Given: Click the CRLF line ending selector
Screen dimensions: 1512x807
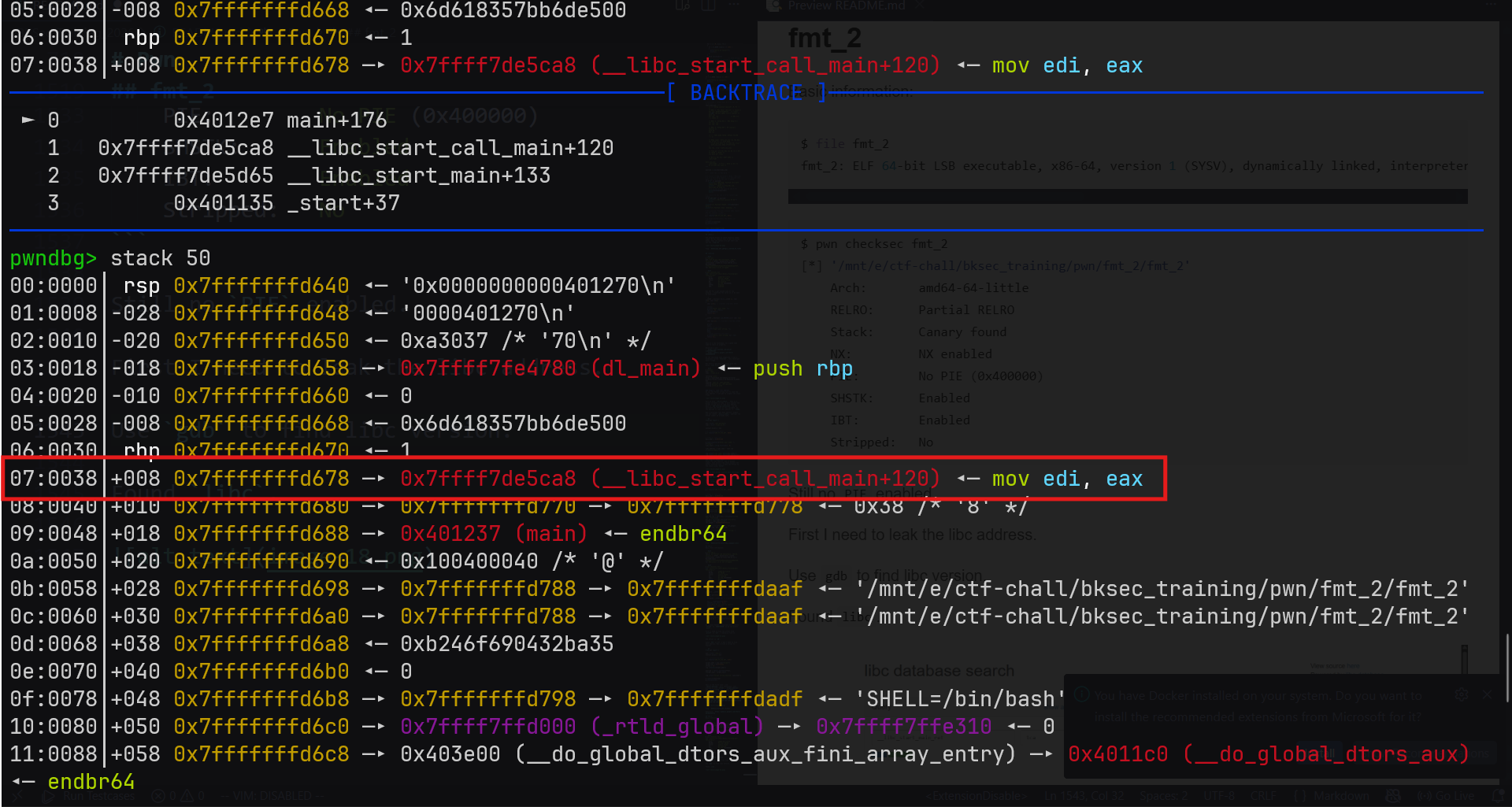Looking at the screenshot, I should click(x=1263, y=796).
